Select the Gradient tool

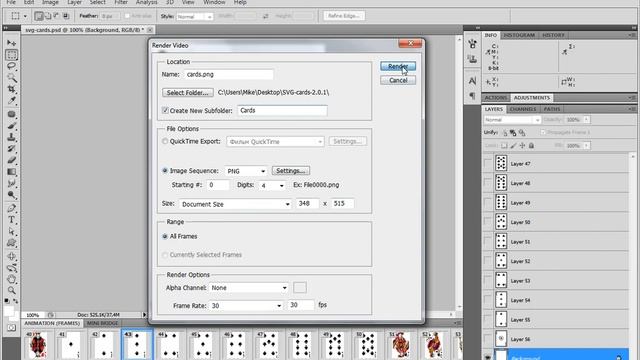point(11,172)
